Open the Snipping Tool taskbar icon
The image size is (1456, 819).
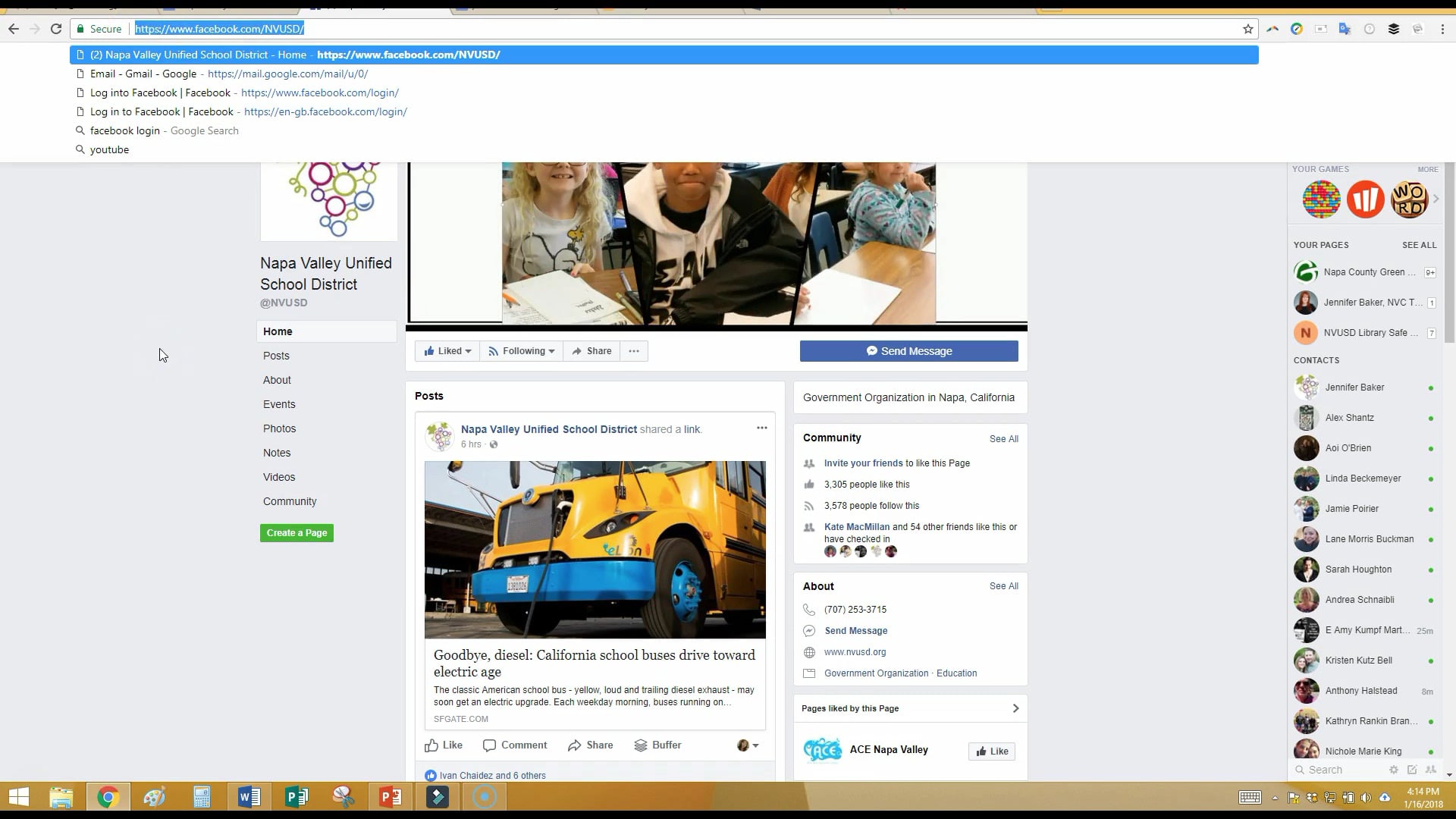pos(344,797)
